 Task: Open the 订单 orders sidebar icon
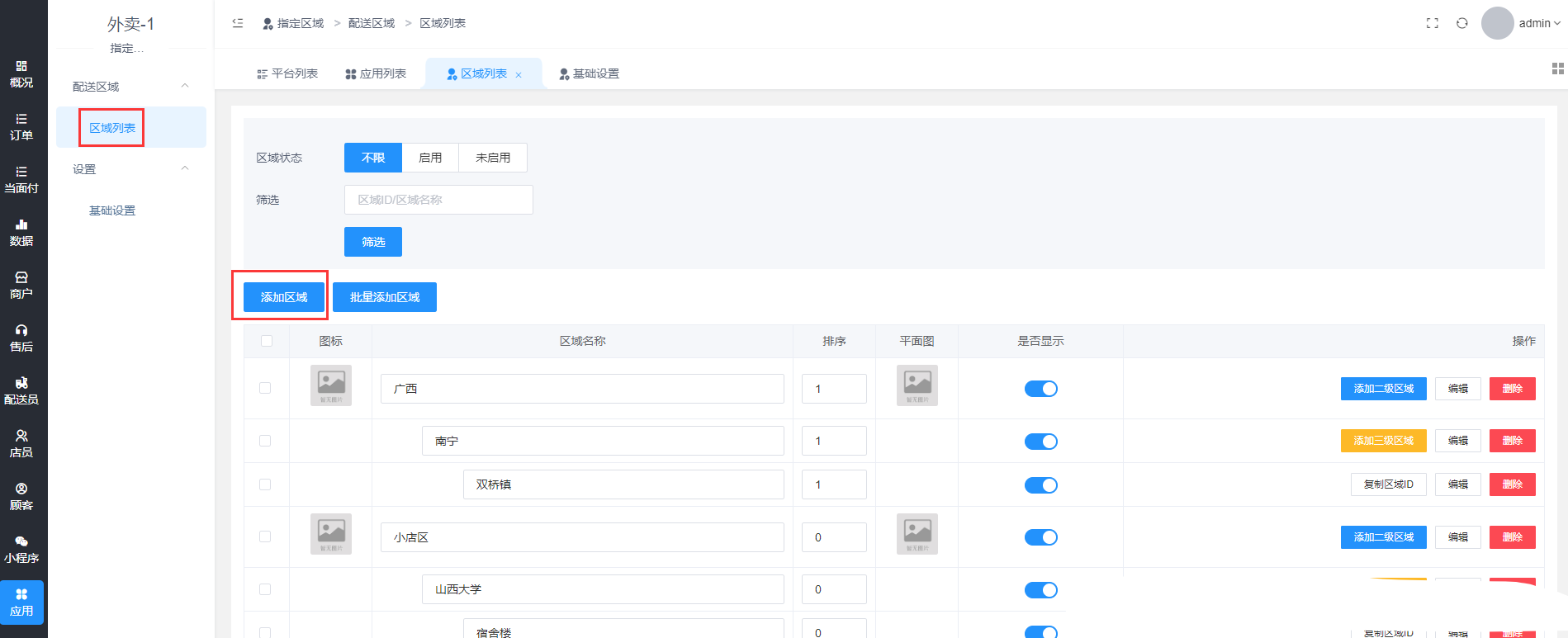21,127
